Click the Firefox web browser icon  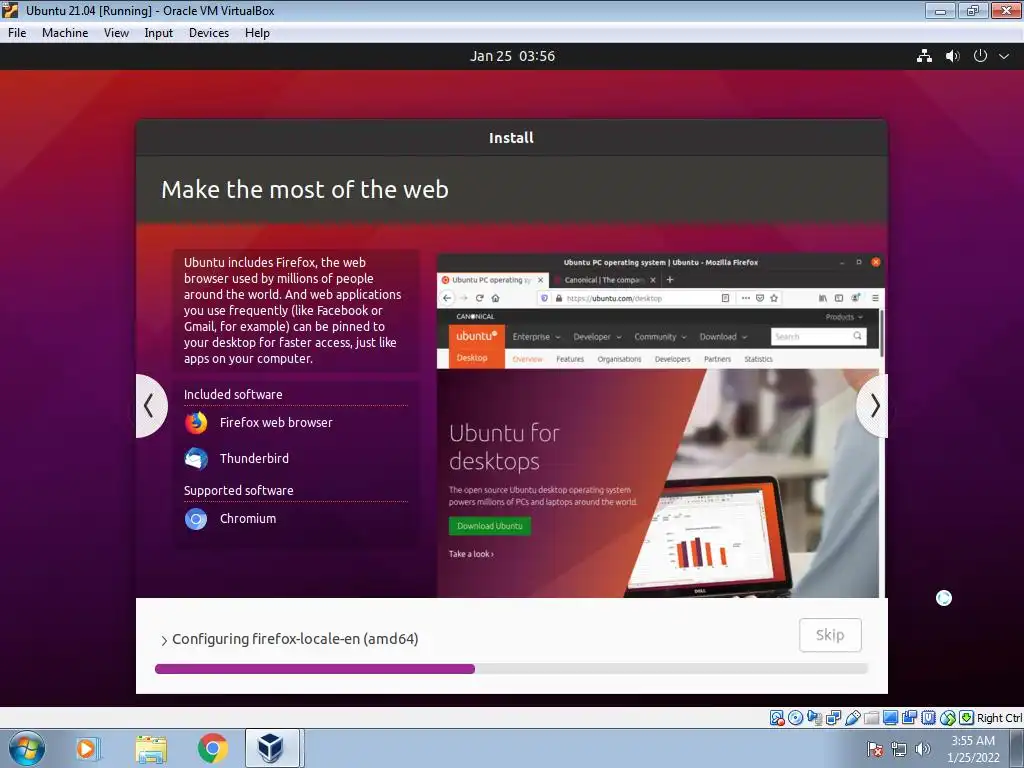tap(196, 423)
